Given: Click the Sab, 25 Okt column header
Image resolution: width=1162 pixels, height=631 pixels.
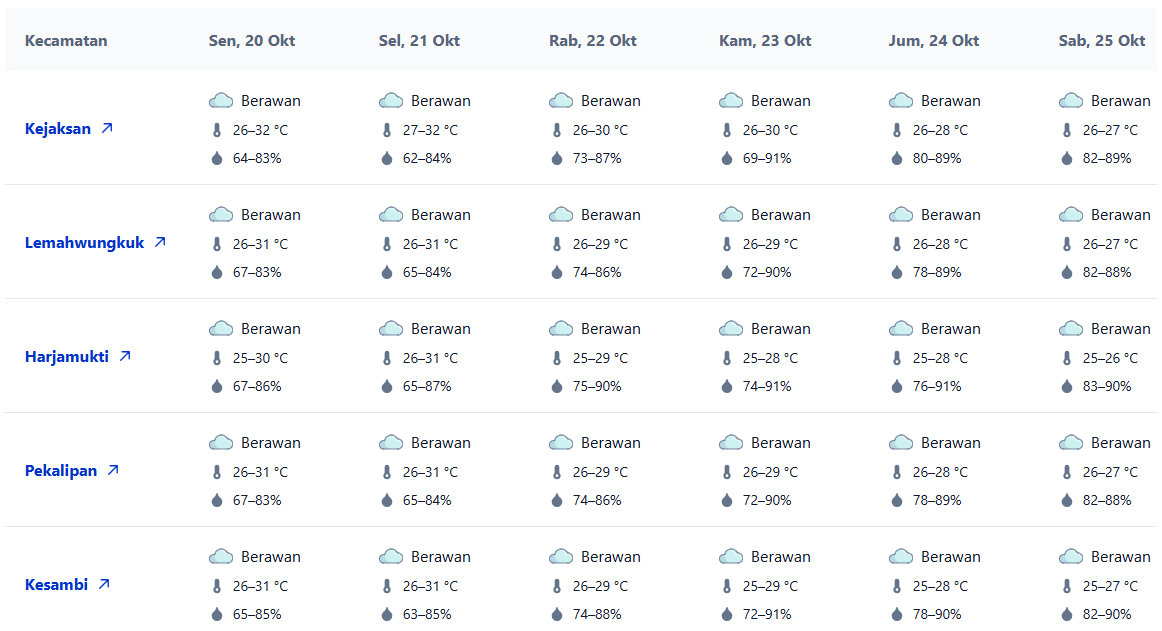Looking at the screenshot, I should (x=1102, y=41).
